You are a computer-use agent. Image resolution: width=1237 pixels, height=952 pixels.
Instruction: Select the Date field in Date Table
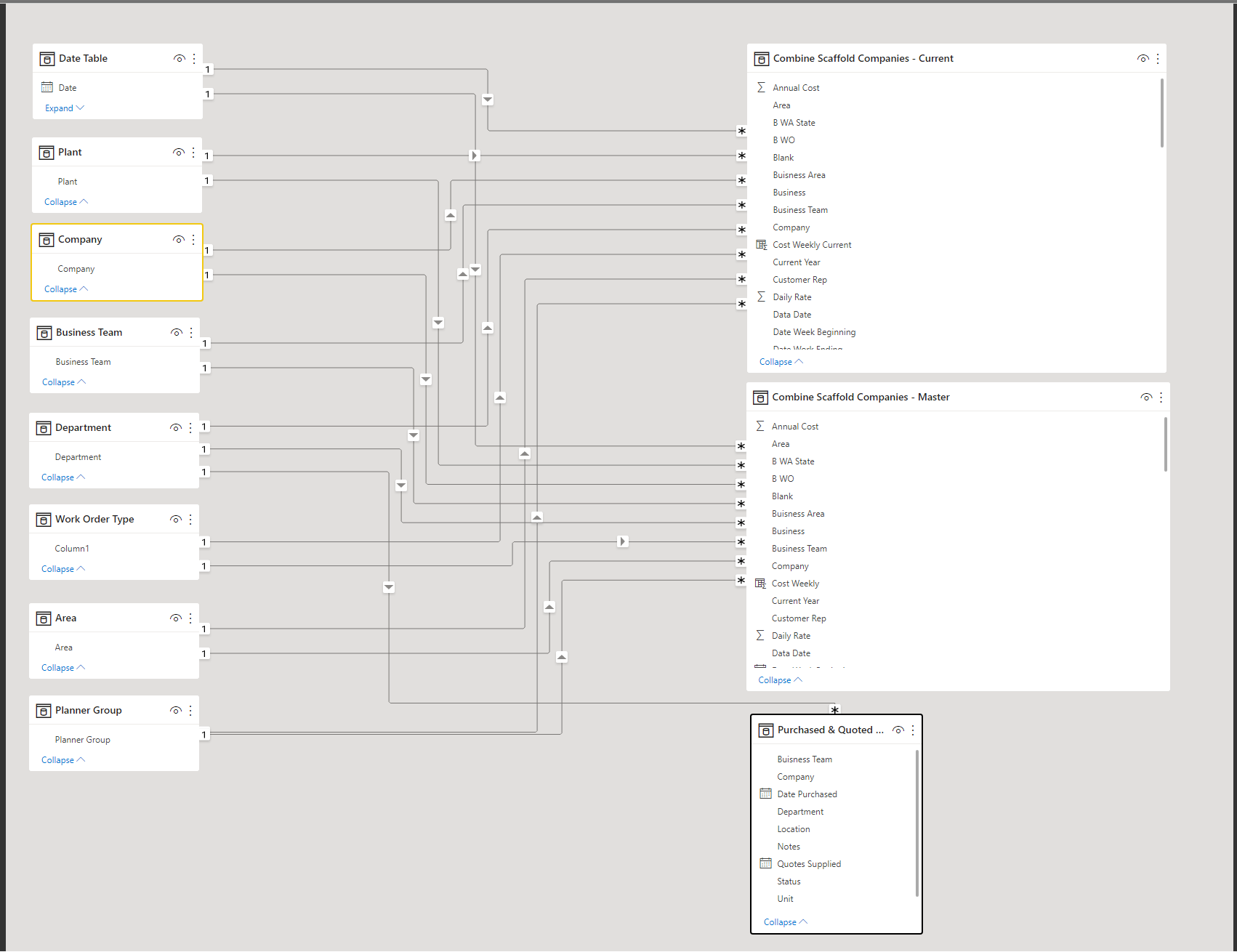68,88
